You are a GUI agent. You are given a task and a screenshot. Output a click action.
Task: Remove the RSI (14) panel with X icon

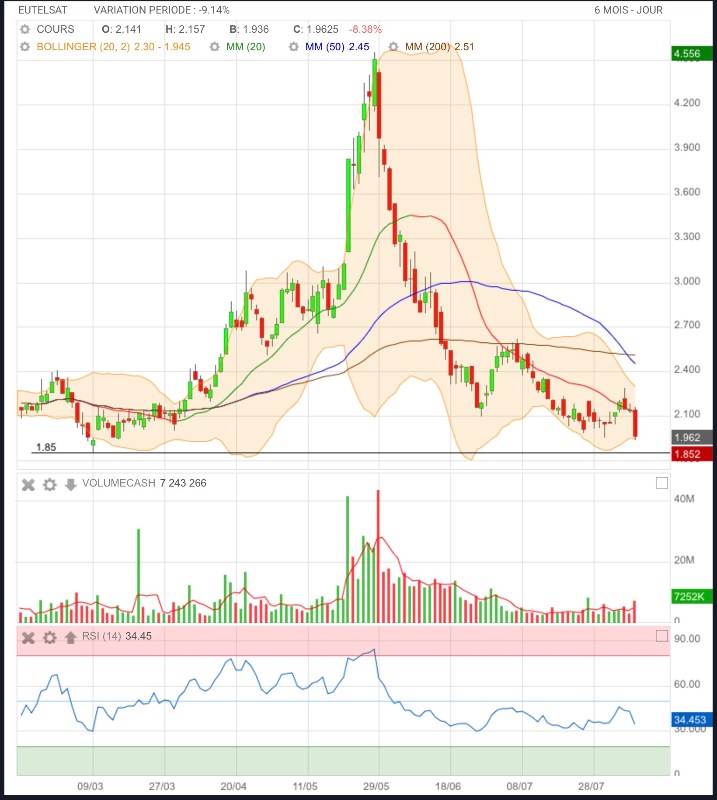tap(28, 637)
